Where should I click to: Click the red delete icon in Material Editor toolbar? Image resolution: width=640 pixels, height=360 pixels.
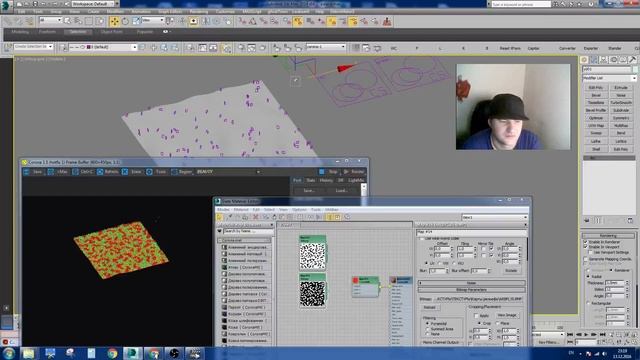click(x=256, y=217)
